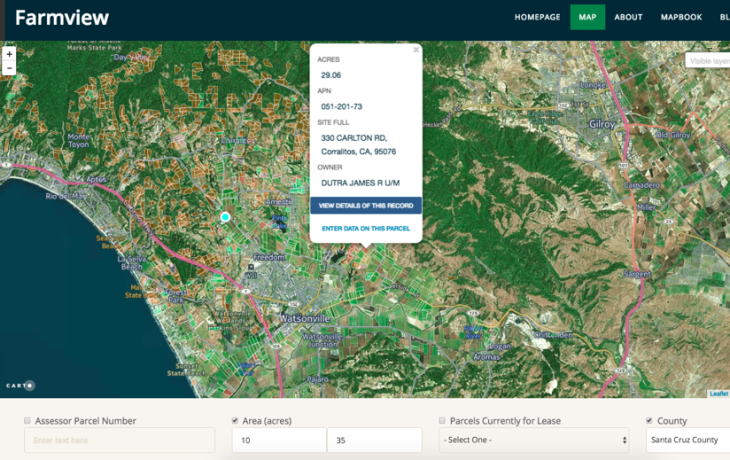Open the CARTO logo link

point(20,386)
